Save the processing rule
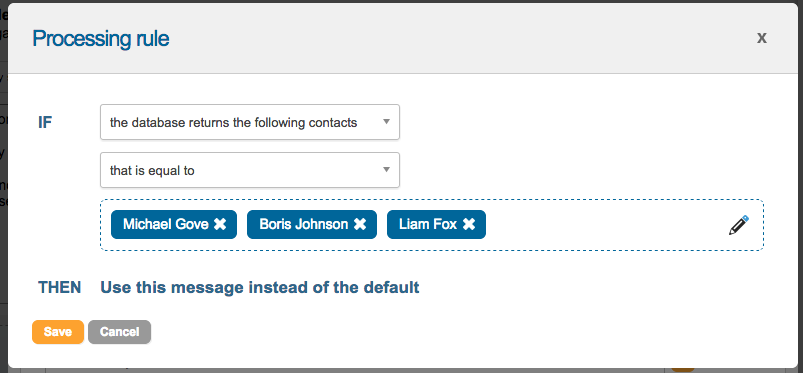803x373 pixels. 58,332
